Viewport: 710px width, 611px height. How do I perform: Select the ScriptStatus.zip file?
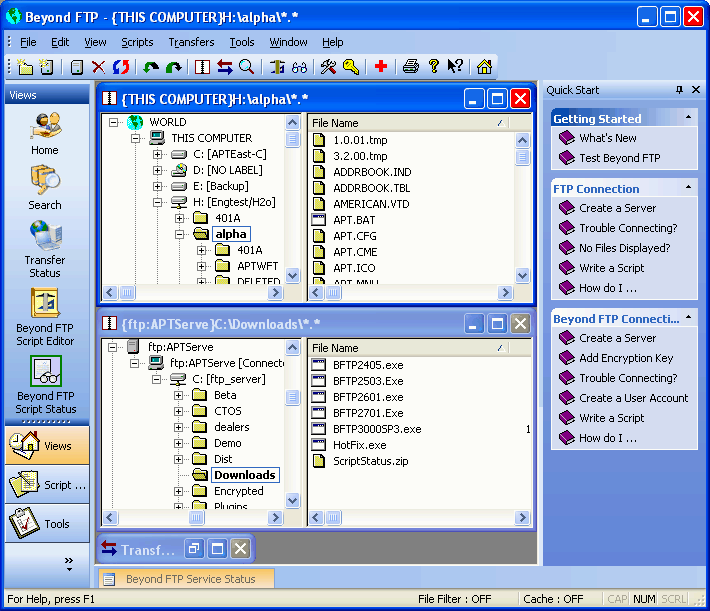pyautogui.click(x=370, y=461)
